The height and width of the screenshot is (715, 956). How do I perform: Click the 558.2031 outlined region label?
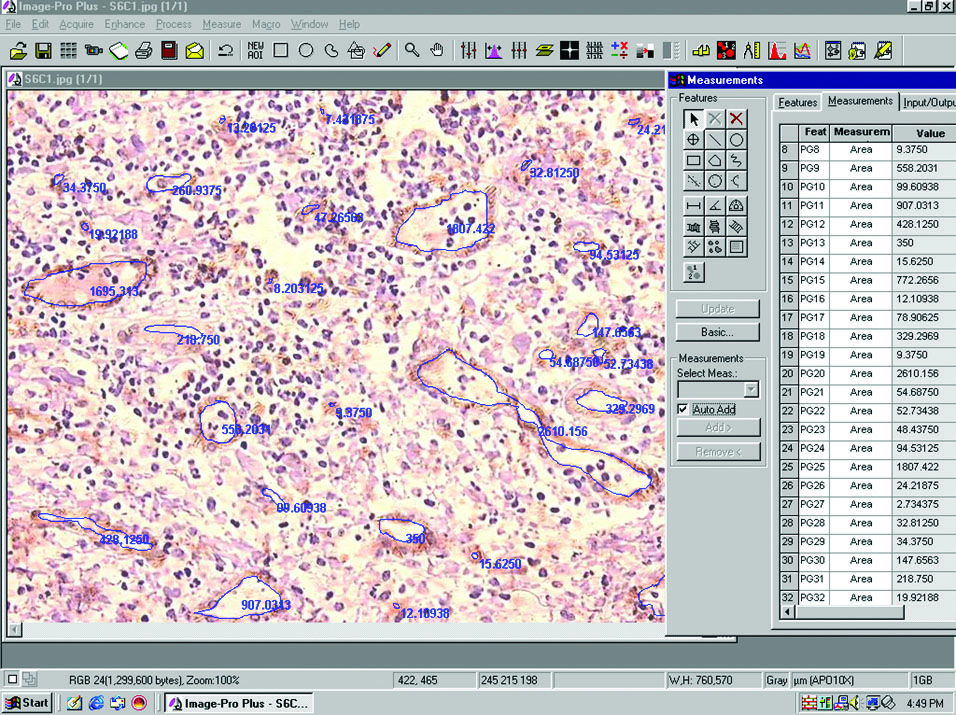[246, 430]
